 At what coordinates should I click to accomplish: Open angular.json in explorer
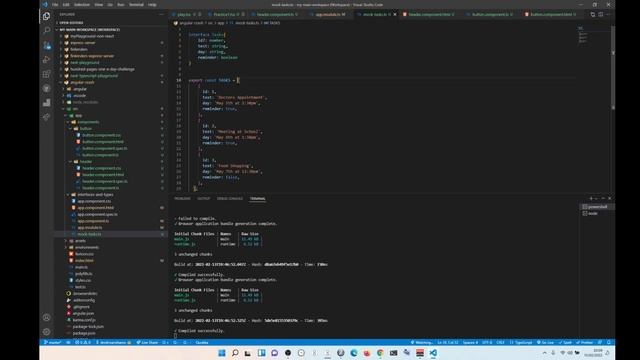click(83, 313)
